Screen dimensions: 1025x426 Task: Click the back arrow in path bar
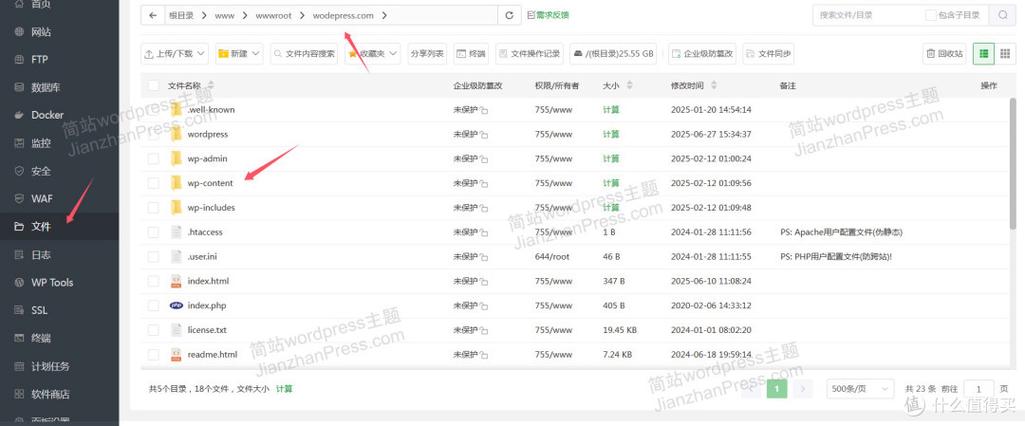(152, 15)
